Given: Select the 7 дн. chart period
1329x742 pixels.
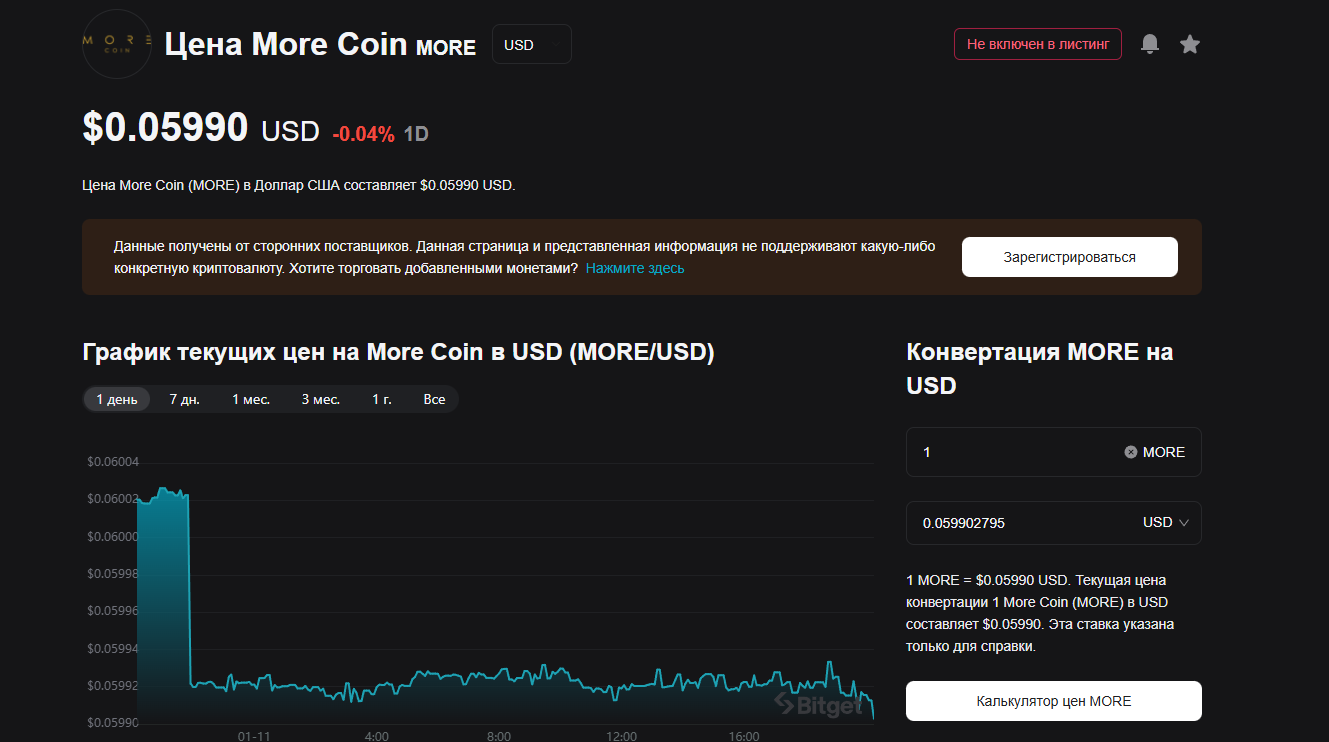Looking at the screenshot, I should pos(183,398).
